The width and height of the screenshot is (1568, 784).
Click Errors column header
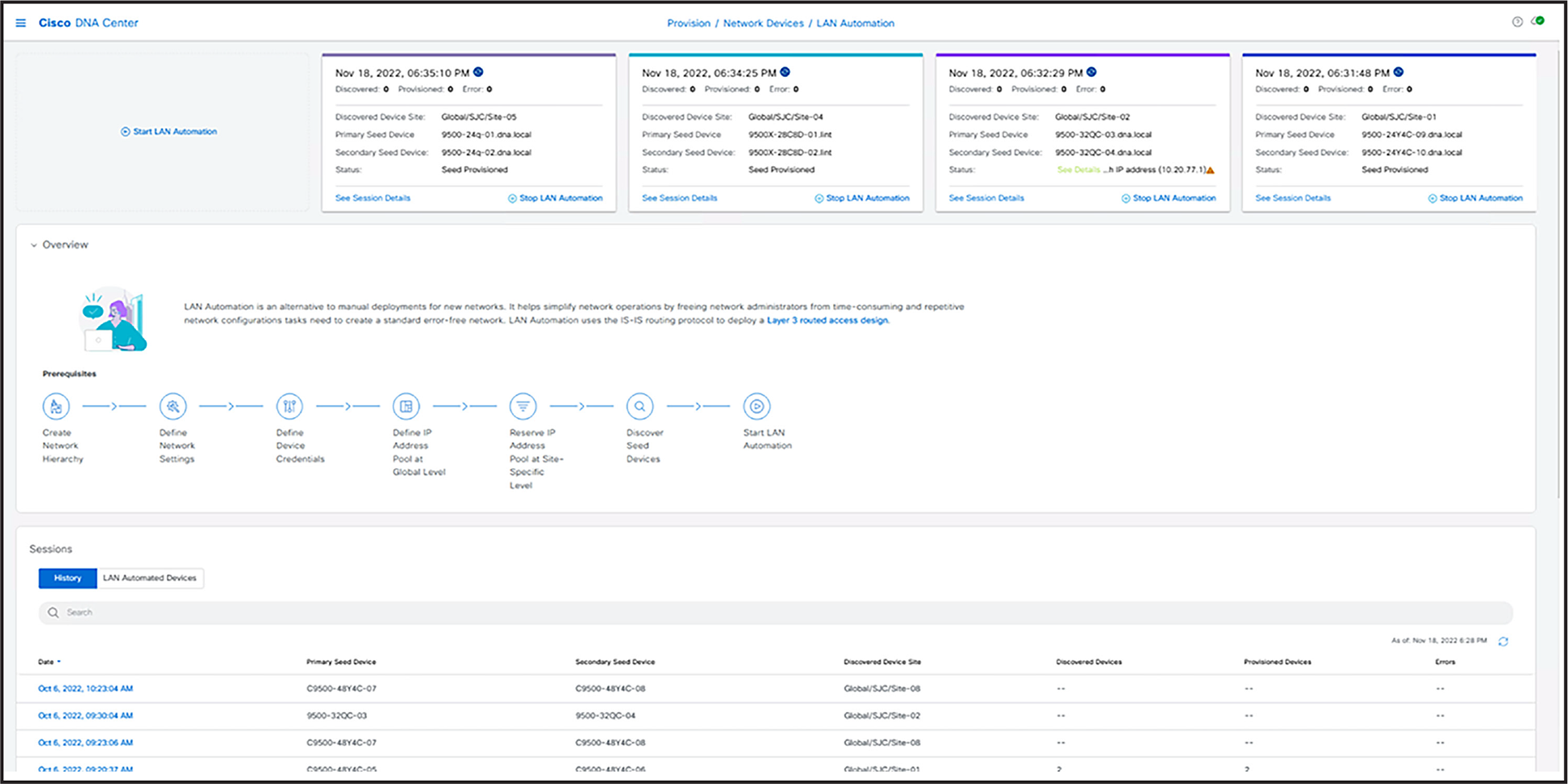pos(1445,662)
